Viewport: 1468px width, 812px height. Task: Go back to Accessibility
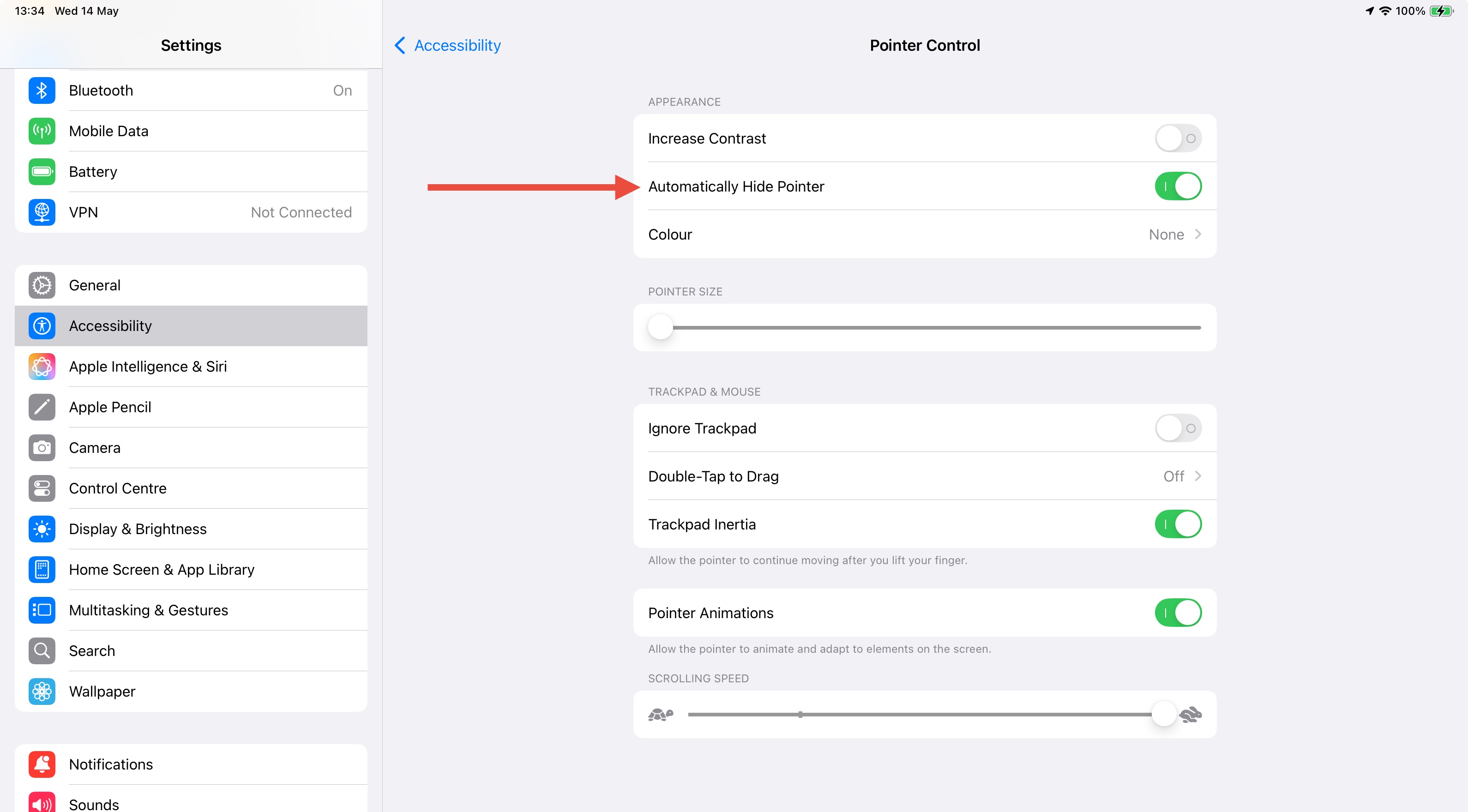[447, 46]
